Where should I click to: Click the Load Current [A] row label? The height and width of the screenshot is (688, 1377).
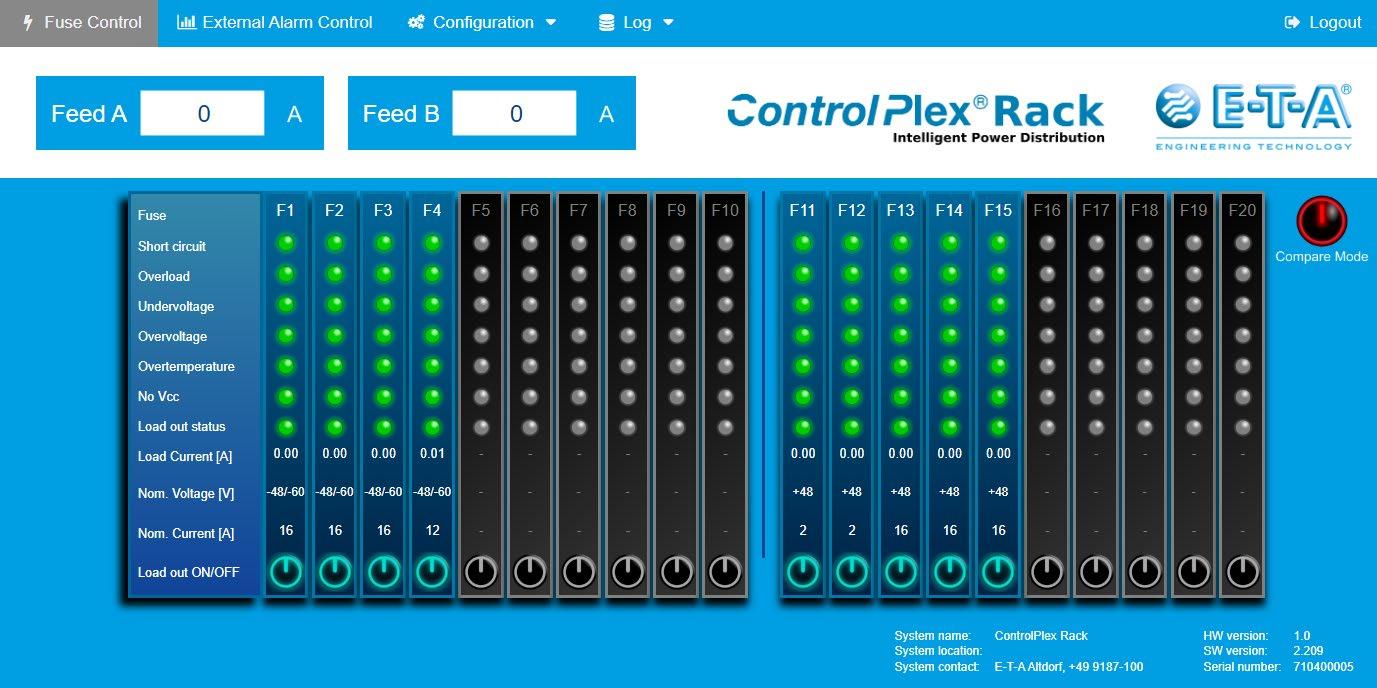(185, 457)
